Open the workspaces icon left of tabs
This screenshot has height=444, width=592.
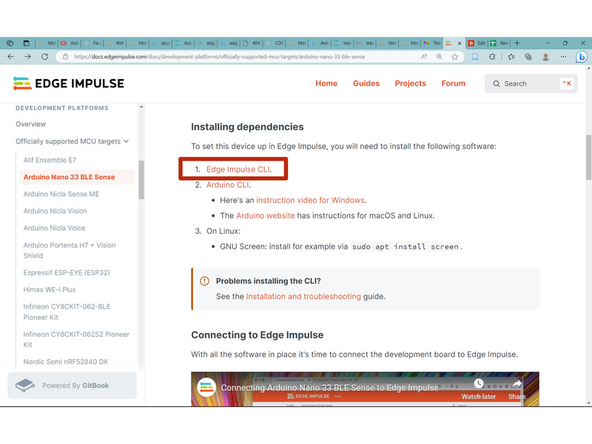click(10, 43)
